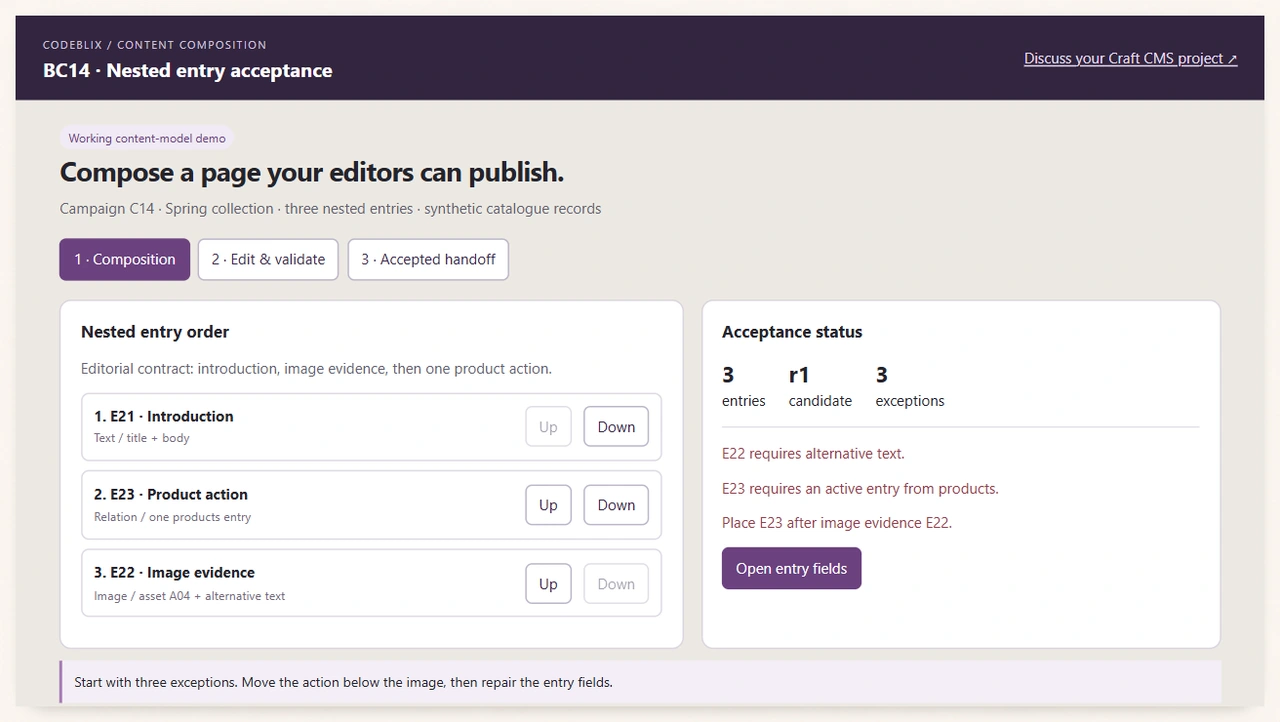Click the Up button for E21 Introduction
This screenshot has height=722, width=1280.
[x=548, y=427]
